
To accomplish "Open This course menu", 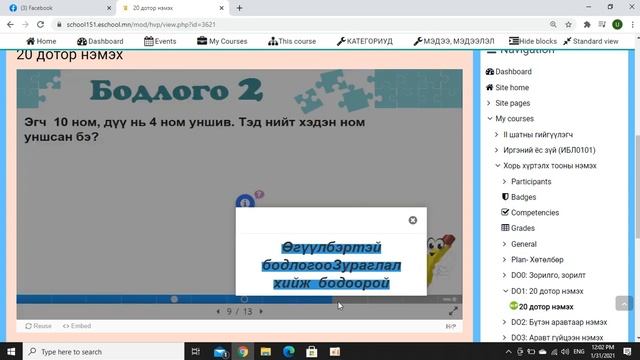I will pyautogui.click(x=292, y=41).
